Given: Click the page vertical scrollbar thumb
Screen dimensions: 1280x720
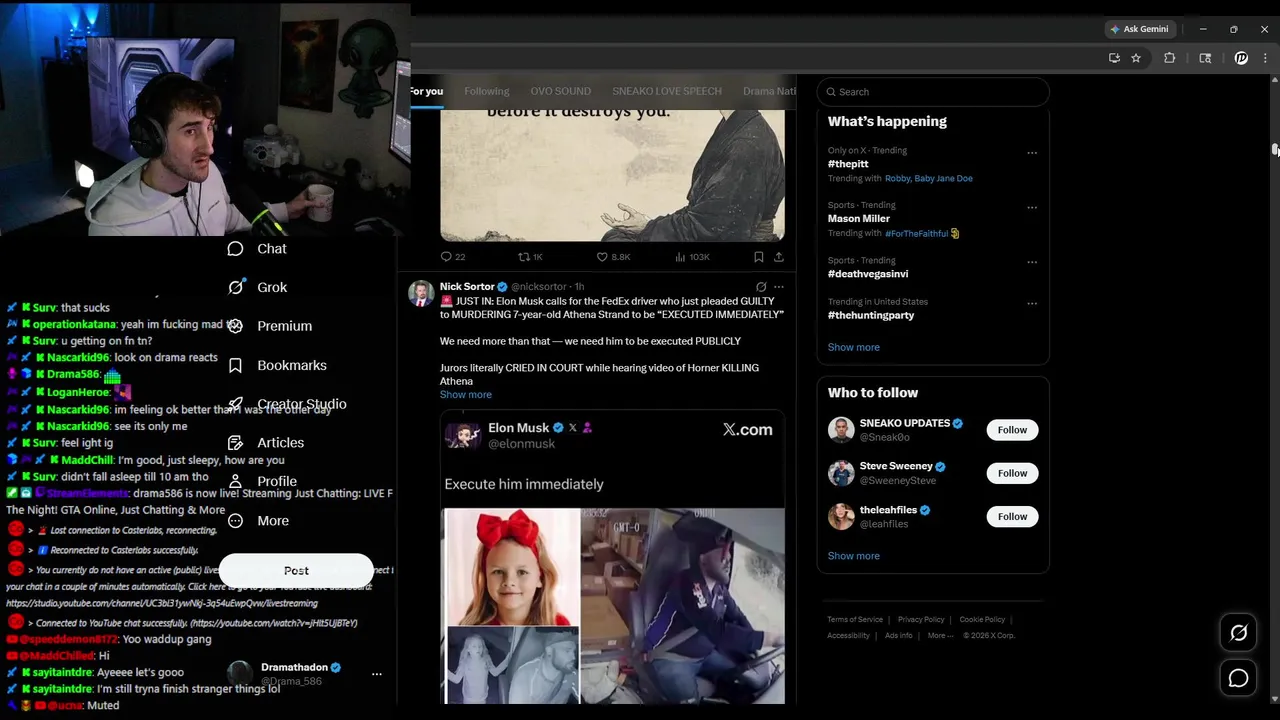Looking at the screenshot, I should tap(1275, 149).
